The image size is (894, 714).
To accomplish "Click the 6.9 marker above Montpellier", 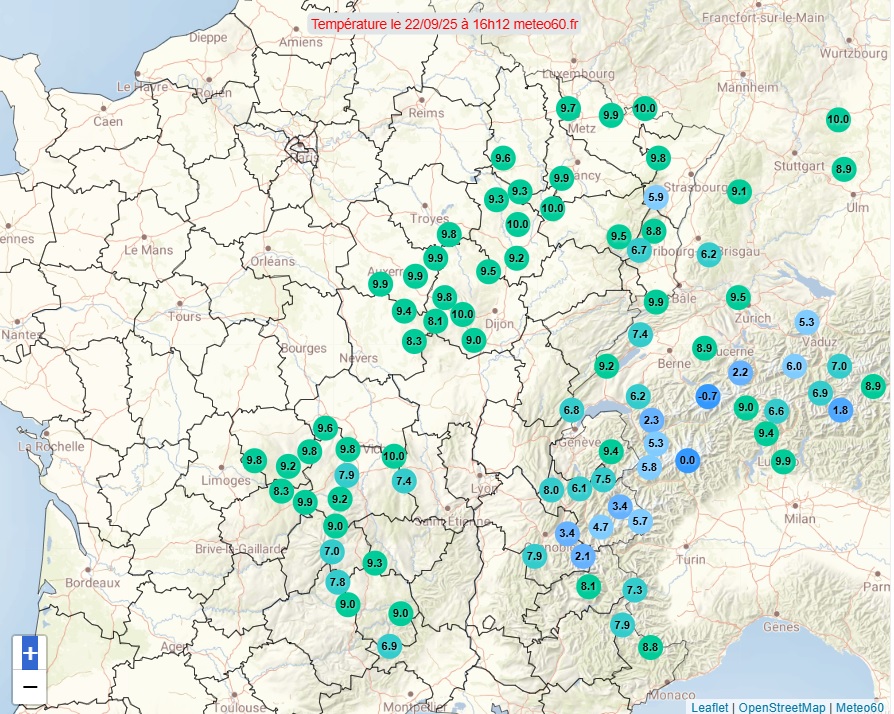I will pos(389,646).
